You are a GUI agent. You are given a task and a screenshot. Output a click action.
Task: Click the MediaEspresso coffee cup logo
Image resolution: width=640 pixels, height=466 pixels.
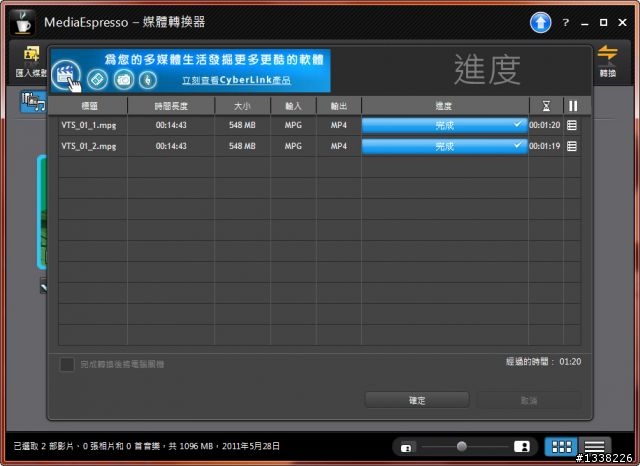tap(22, 23)
